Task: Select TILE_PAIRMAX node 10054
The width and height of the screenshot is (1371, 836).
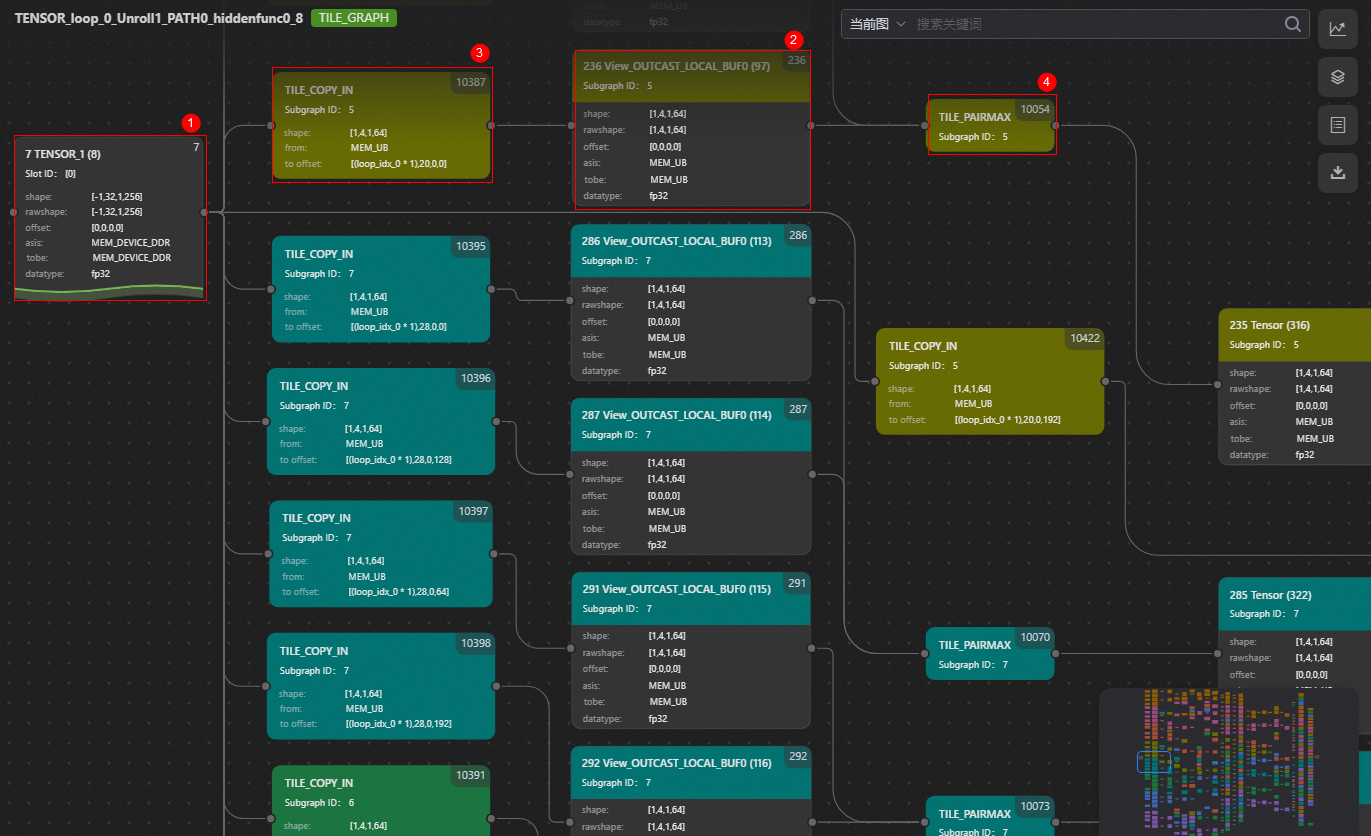Action: (x=990, y=125)
